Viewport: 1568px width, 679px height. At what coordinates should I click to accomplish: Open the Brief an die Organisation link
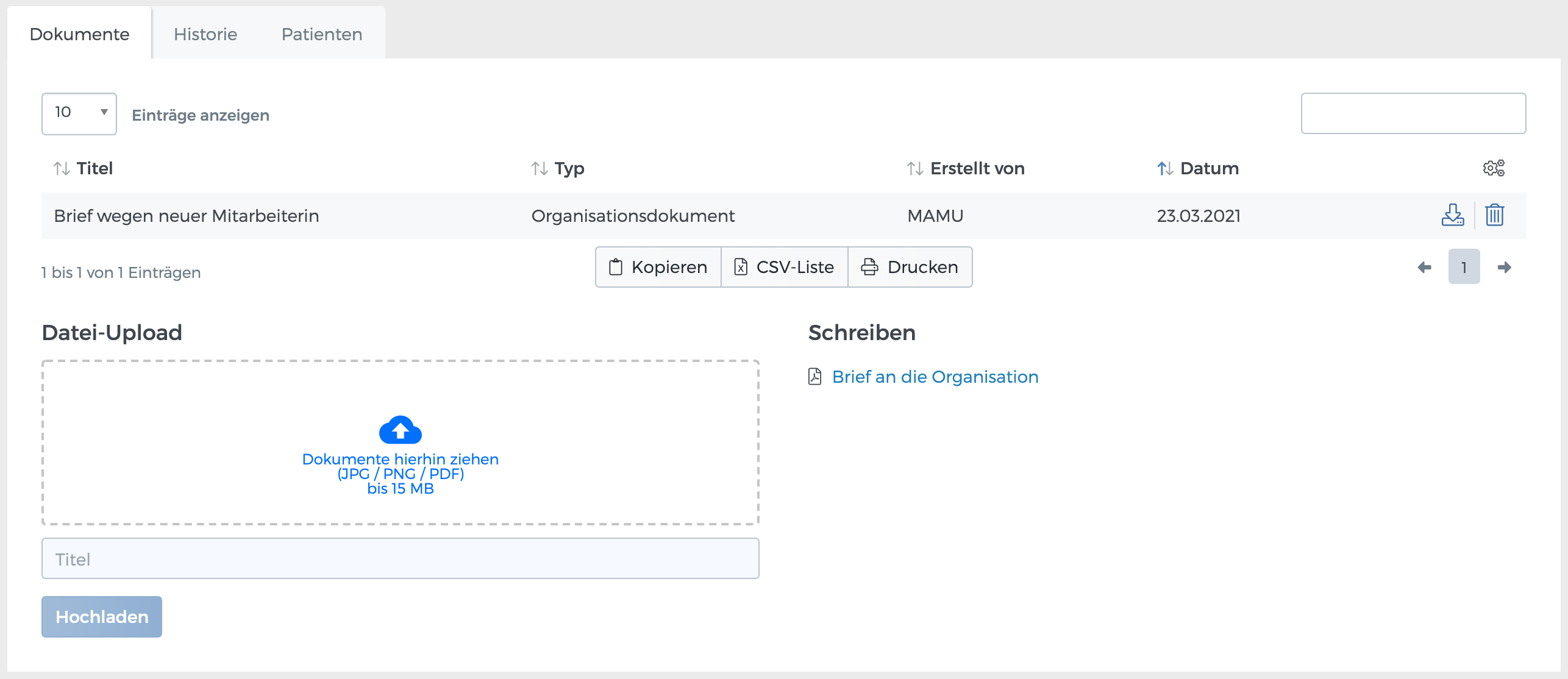[936, 377]
